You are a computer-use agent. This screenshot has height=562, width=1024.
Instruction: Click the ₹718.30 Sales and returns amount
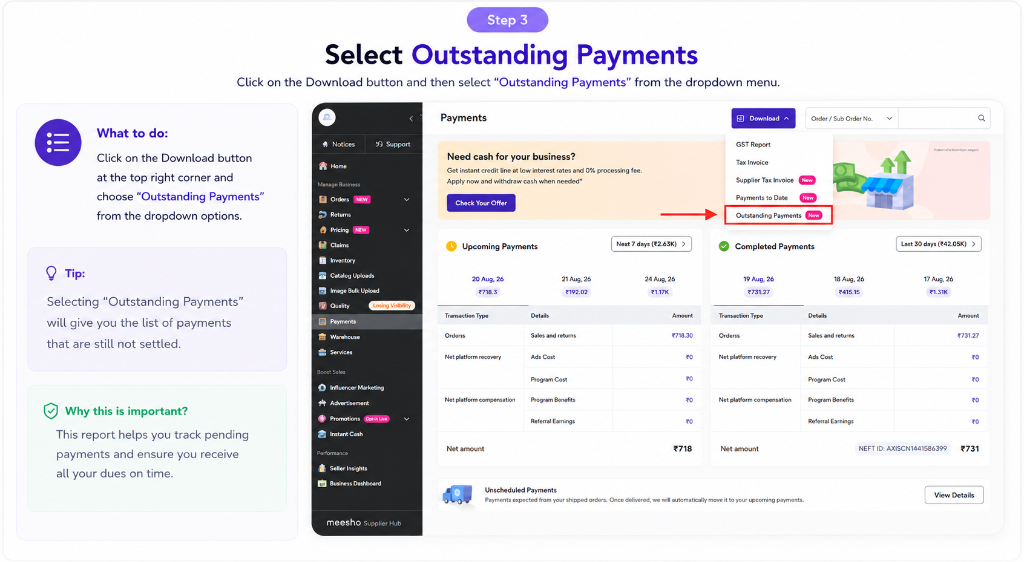tap(682, 336)
